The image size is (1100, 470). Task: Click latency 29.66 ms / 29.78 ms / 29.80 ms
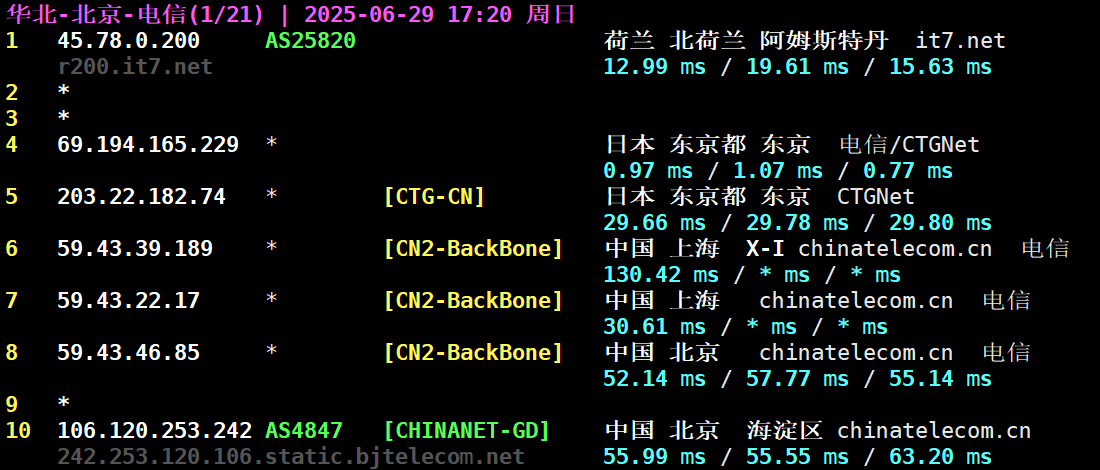[798, 223]
